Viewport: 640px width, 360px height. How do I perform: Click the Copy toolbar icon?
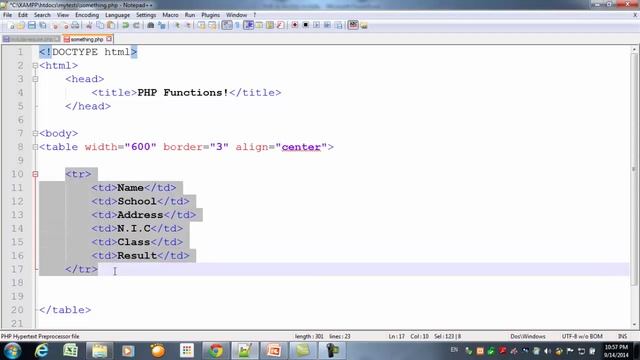tap(100, 25)
